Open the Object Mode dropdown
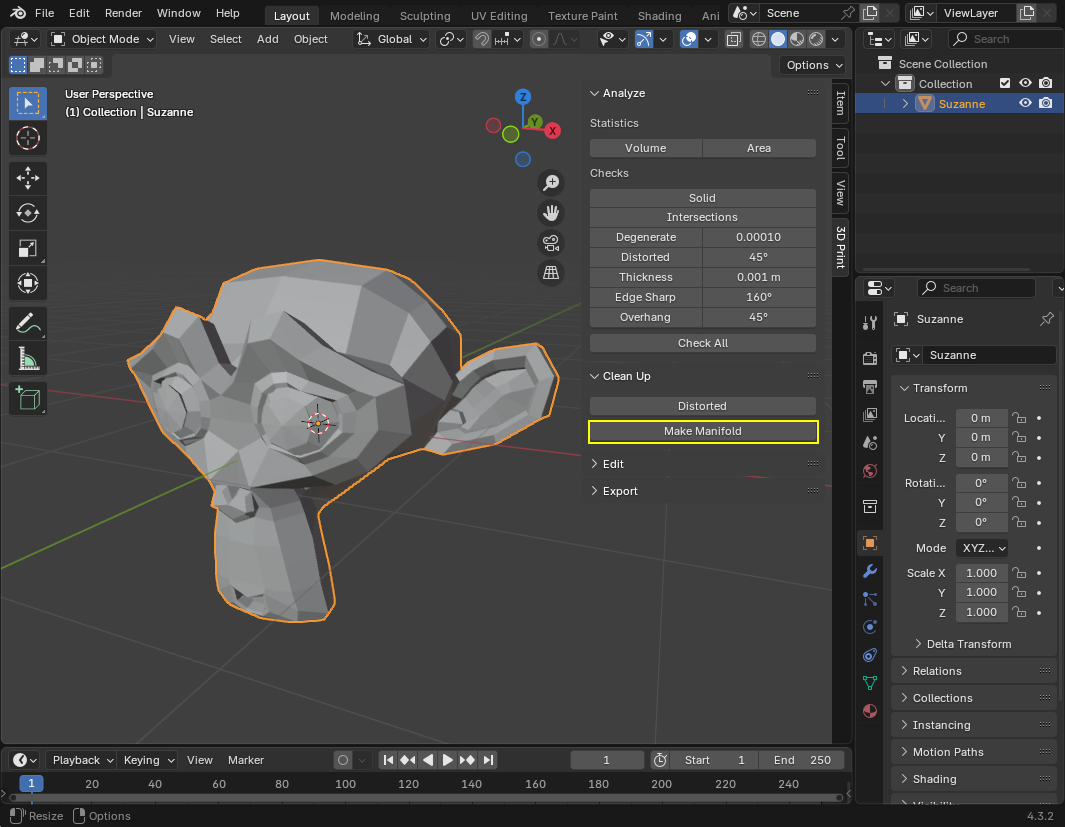This screenshot has height=827, width=1065. [x=103, y=39]
